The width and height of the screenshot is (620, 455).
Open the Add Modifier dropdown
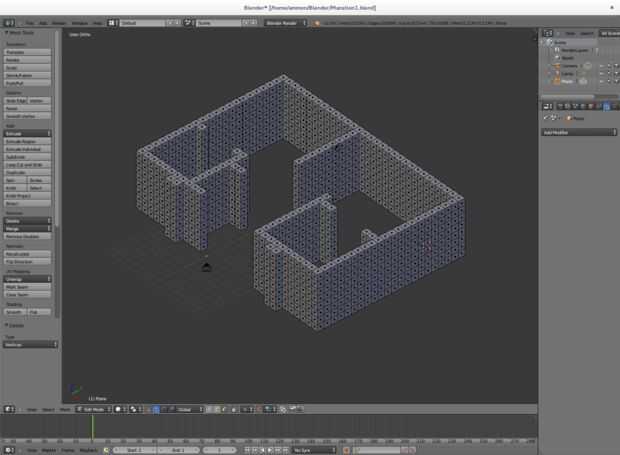point(579,132)
